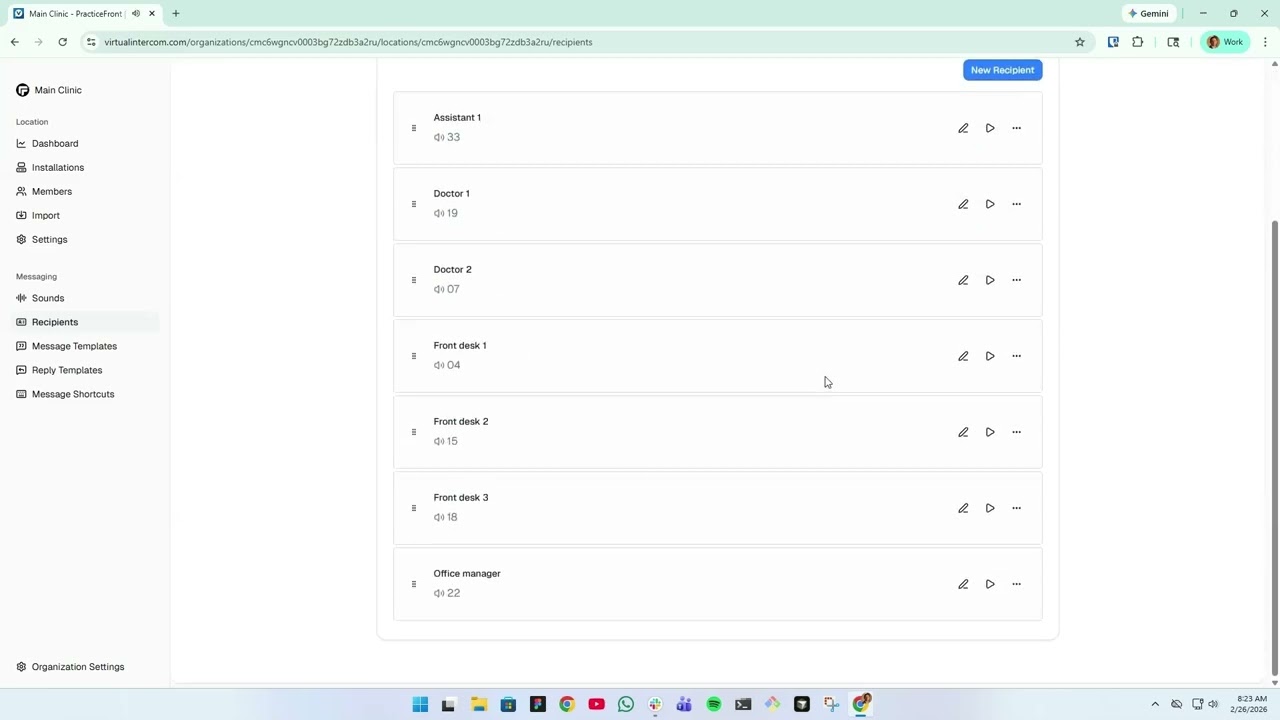Play sound for Front desk 3

(990, 508)
